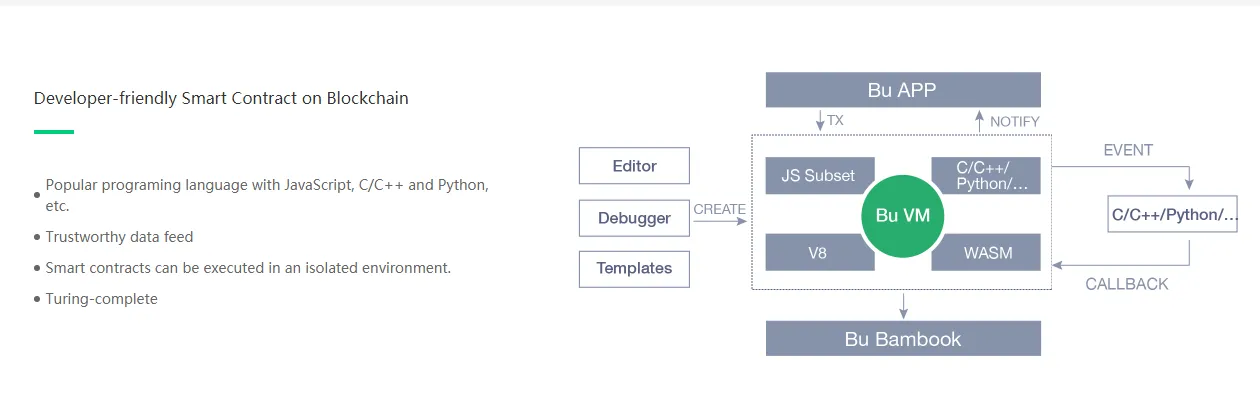Click the TX down arrow
Screen dimensions: 1260x420
pyautogui.click(x=820, y=120)
